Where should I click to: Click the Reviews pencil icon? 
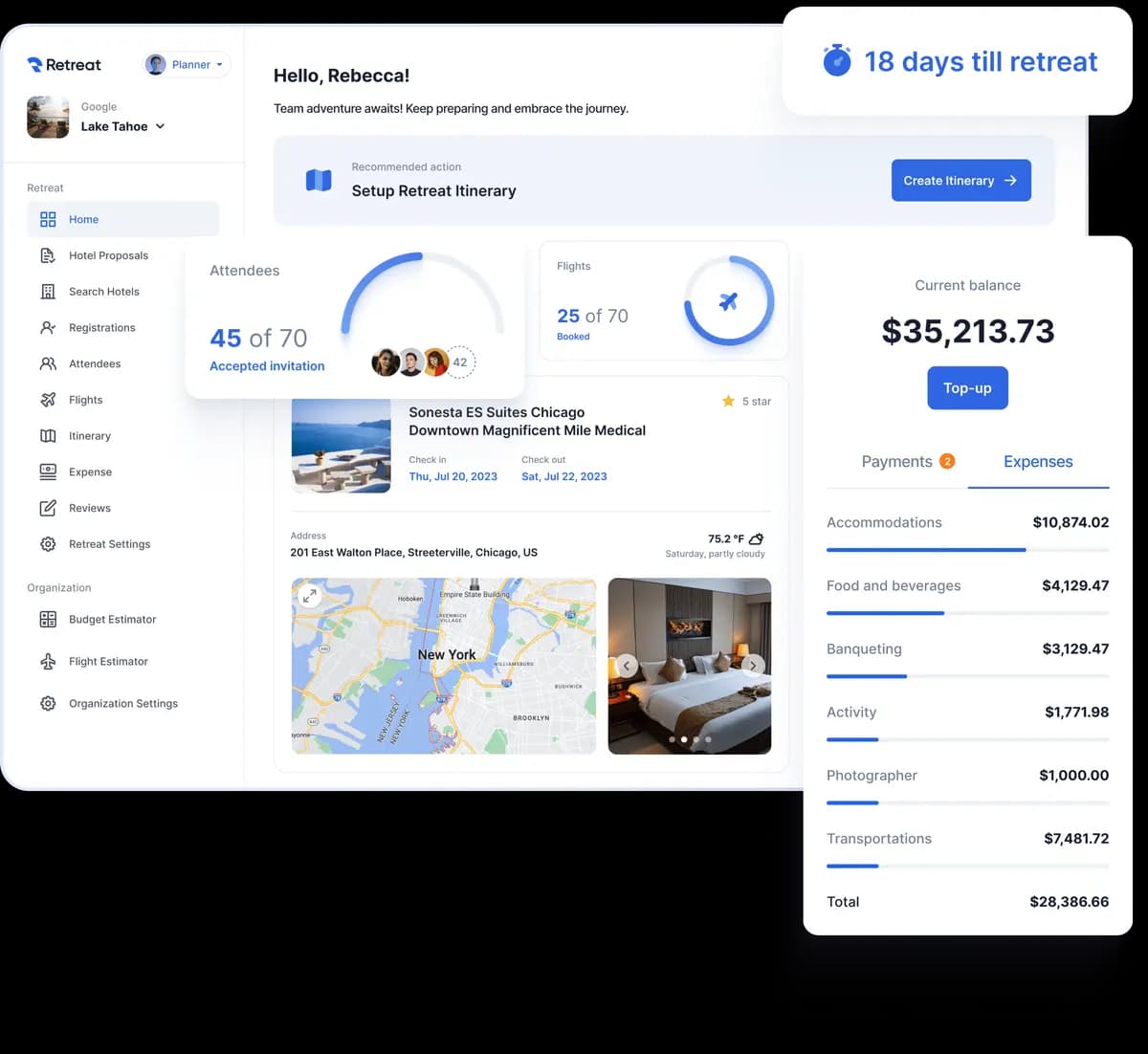point(48,508)
